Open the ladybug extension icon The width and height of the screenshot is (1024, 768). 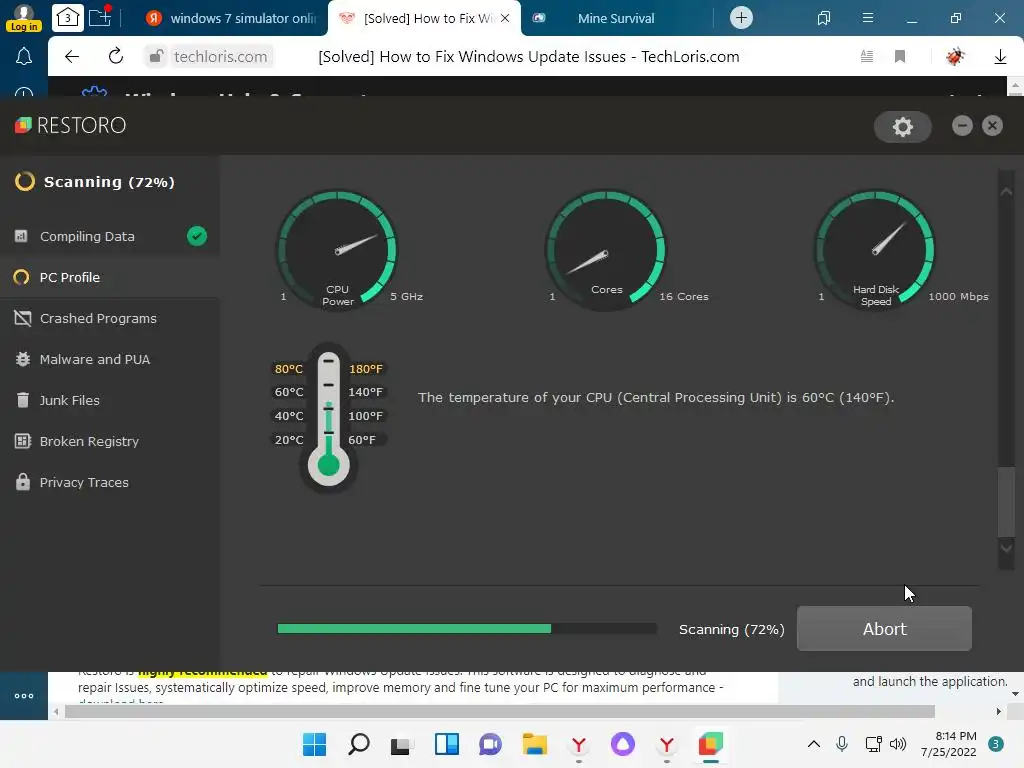point(955,57)
